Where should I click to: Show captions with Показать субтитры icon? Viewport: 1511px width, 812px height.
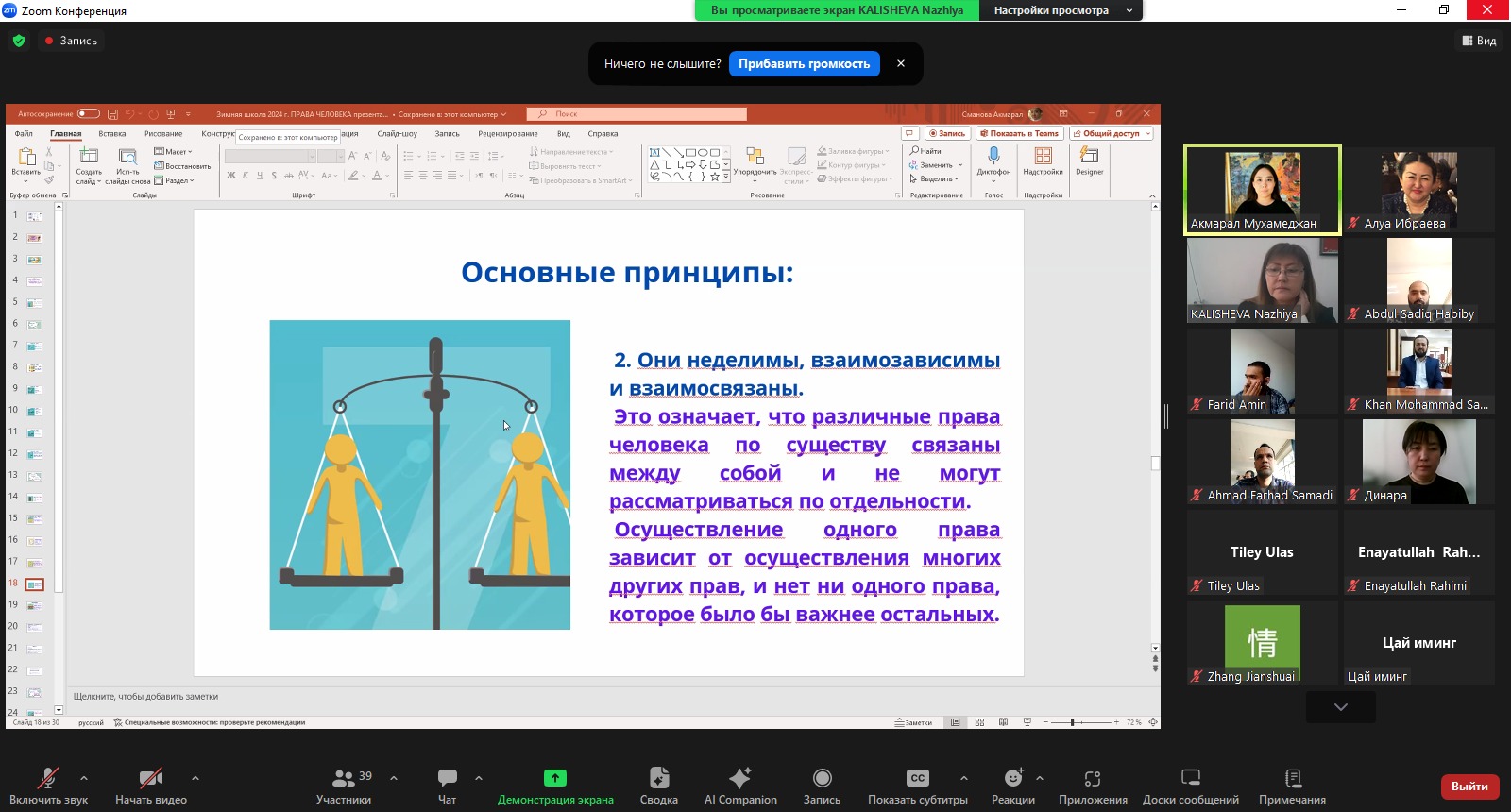tap(918, 778)
